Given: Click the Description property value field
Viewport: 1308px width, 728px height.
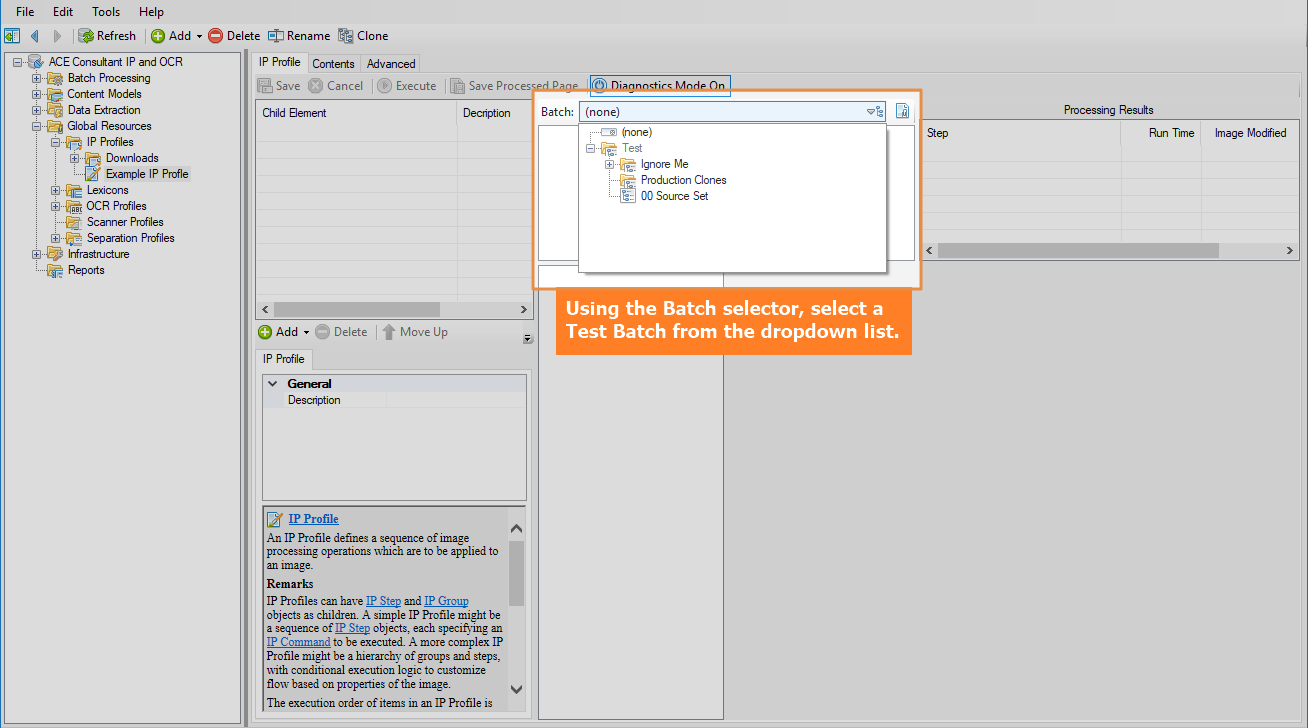Looking at the screenshot, I should 456,400.
